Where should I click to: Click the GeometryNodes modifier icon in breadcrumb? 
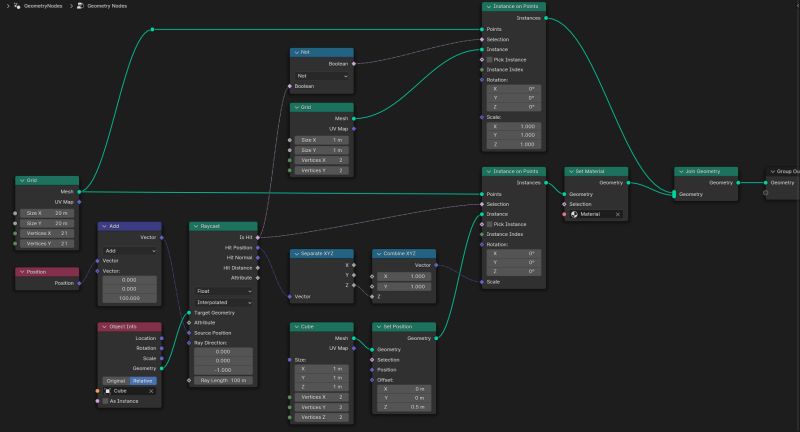18,6
